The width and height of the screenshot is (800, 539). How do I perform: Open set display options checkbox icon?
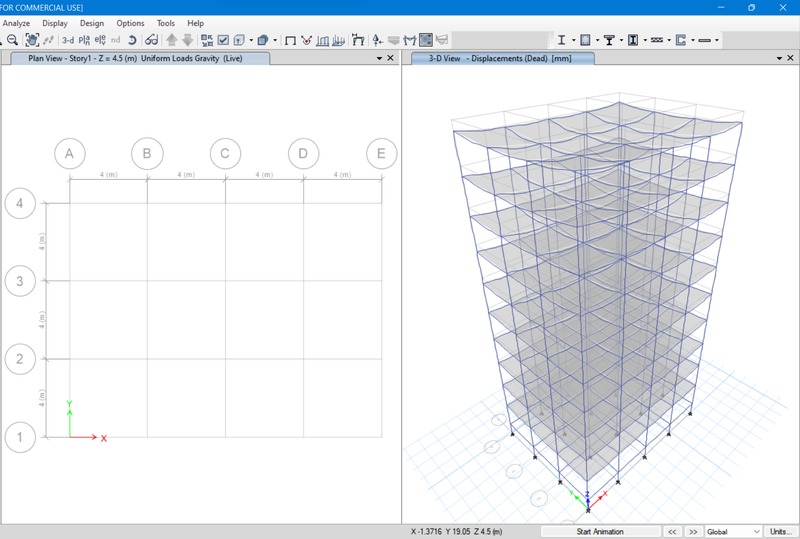tap(223, 40)
